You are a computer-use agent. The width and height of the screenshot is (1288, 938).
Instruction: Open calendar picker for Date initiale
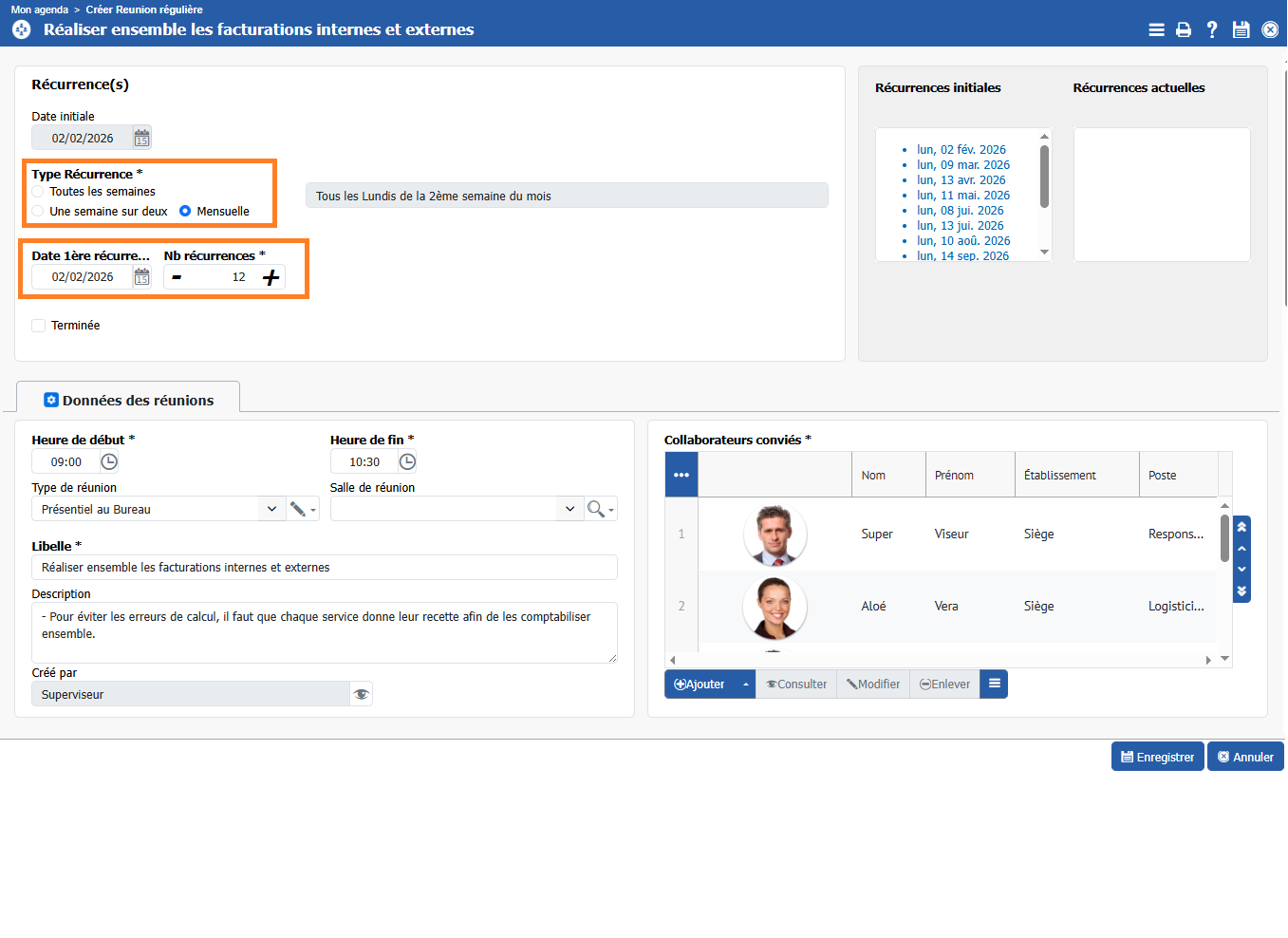[x=141, y=139]
